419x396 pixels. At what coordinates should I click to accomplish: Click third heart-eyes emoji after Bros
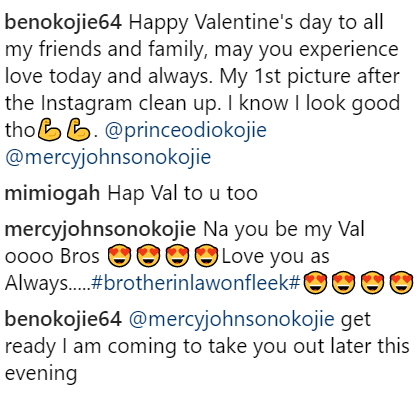(177, 256)
